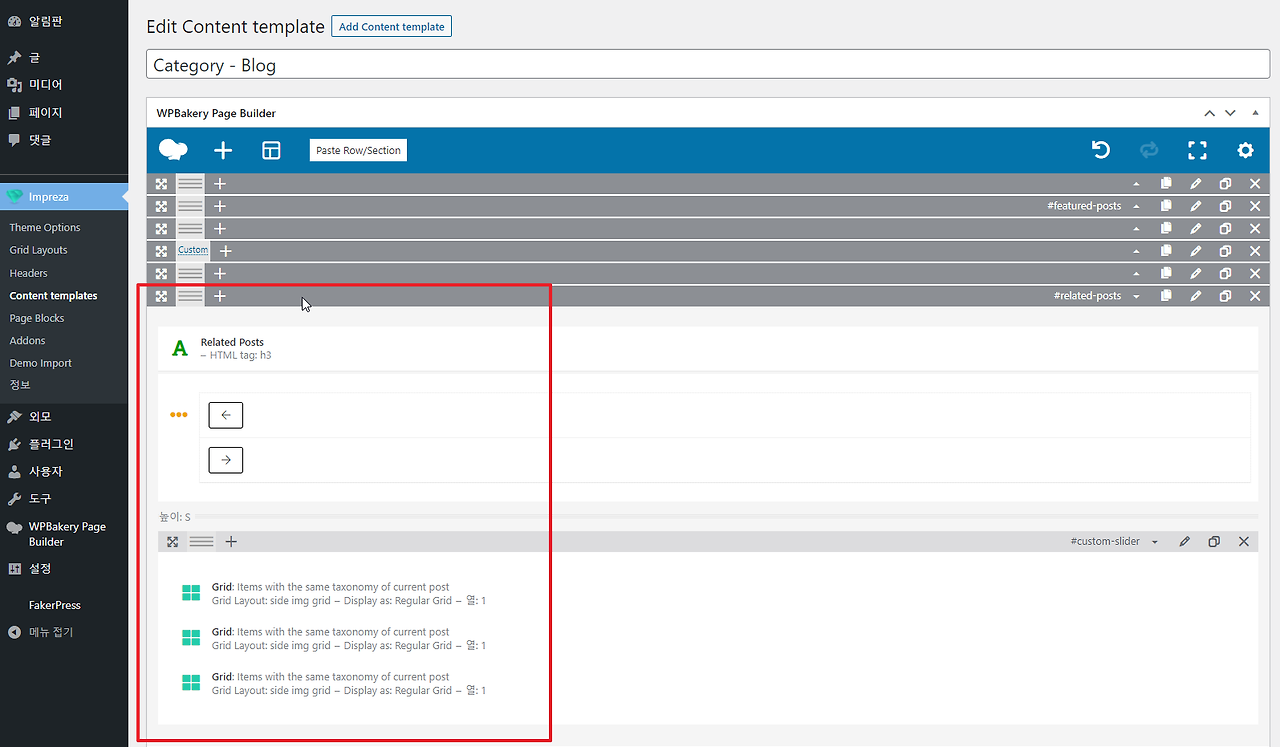This screenshot has width=1280, height=747.
Task: Edit the Custom layout row
Action: 1195,251
